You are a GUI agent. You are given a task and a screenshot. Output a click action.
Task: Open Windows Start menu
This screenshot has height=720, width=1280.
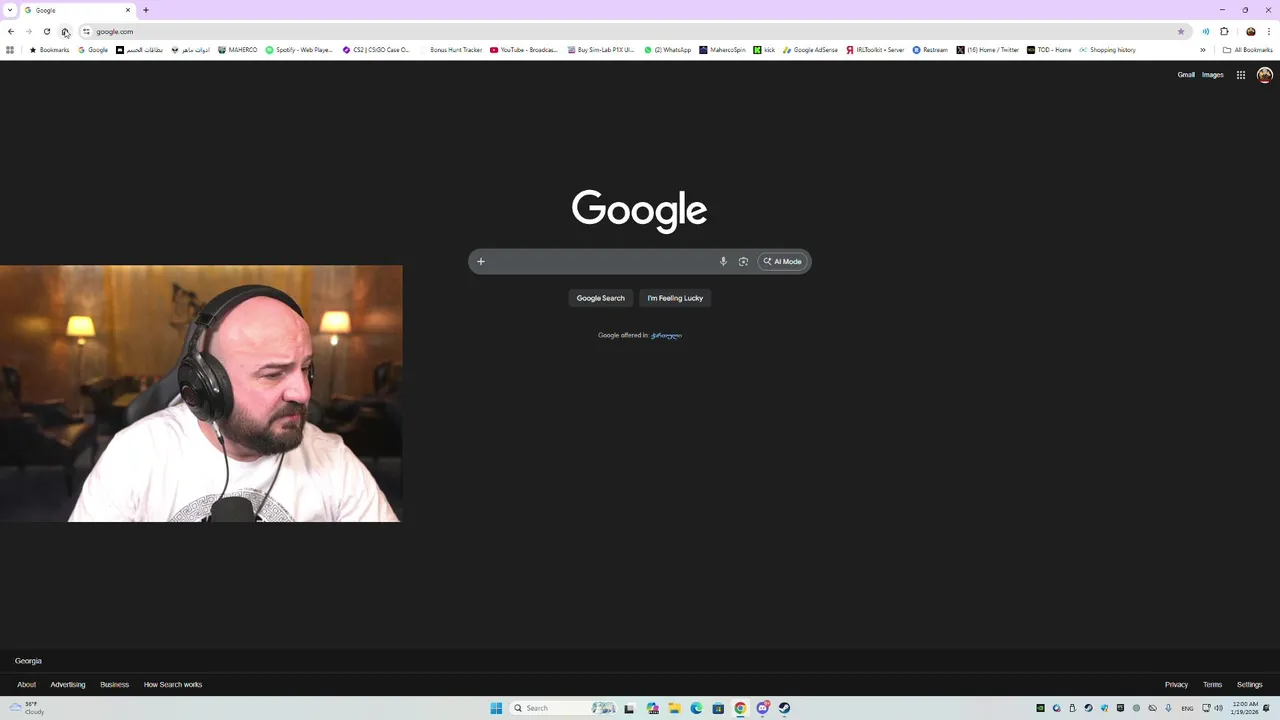pos(496,708)
